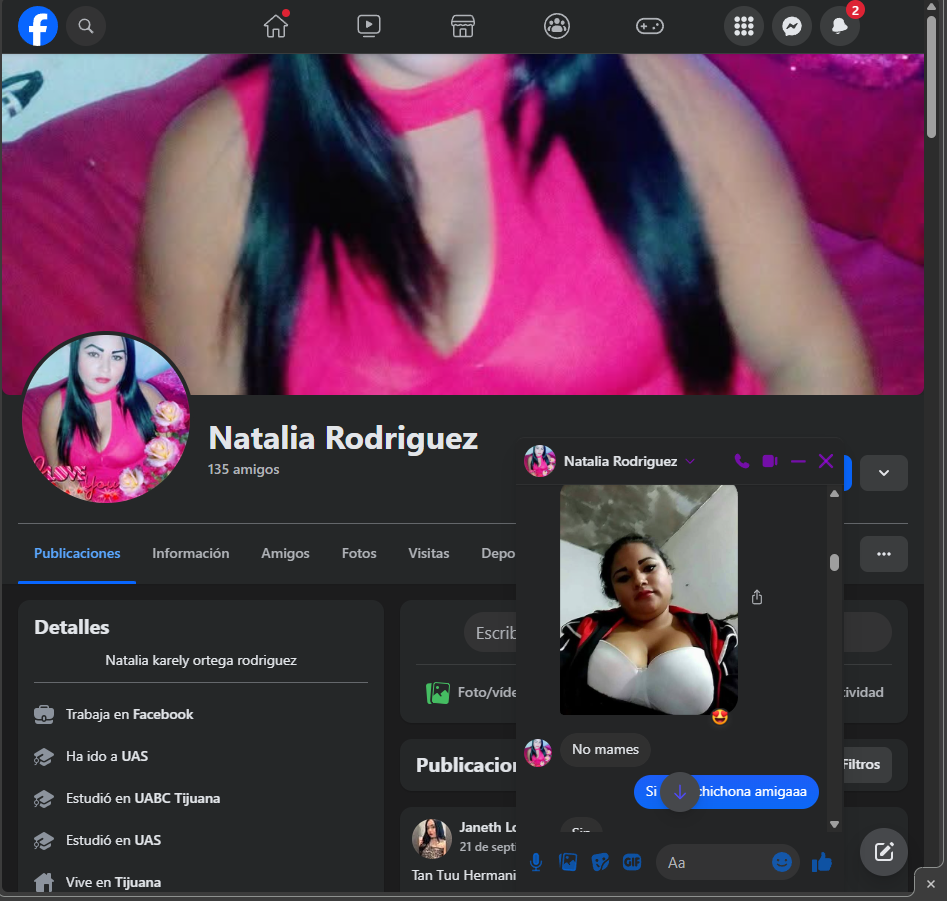Open the three-dots overflow menu on the profile
The image size is (947, 901).
(x=884, y=552)
